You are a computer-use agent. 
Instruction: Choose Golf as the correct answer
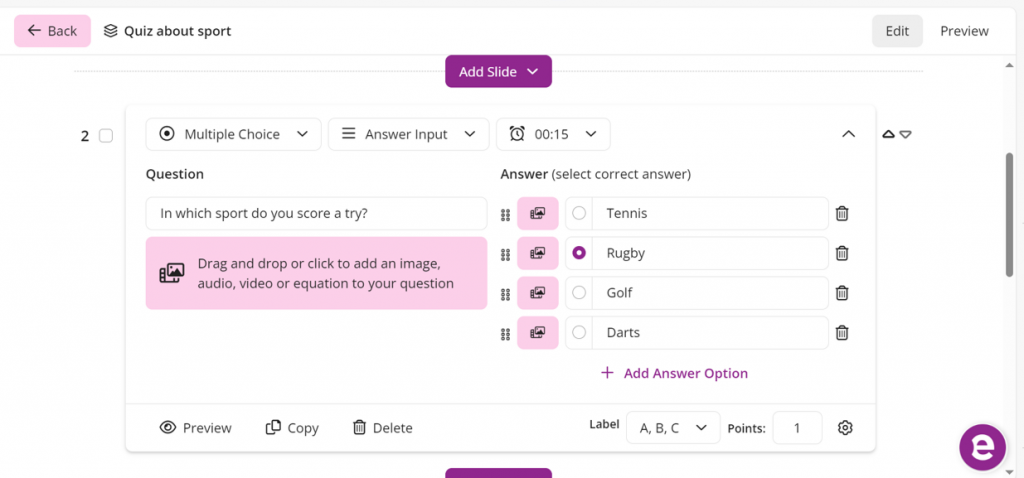click(579, 293)
